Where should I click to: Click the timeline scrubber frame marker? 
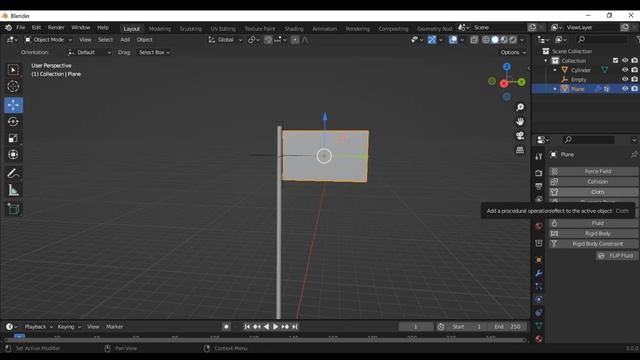pos(19,337)
